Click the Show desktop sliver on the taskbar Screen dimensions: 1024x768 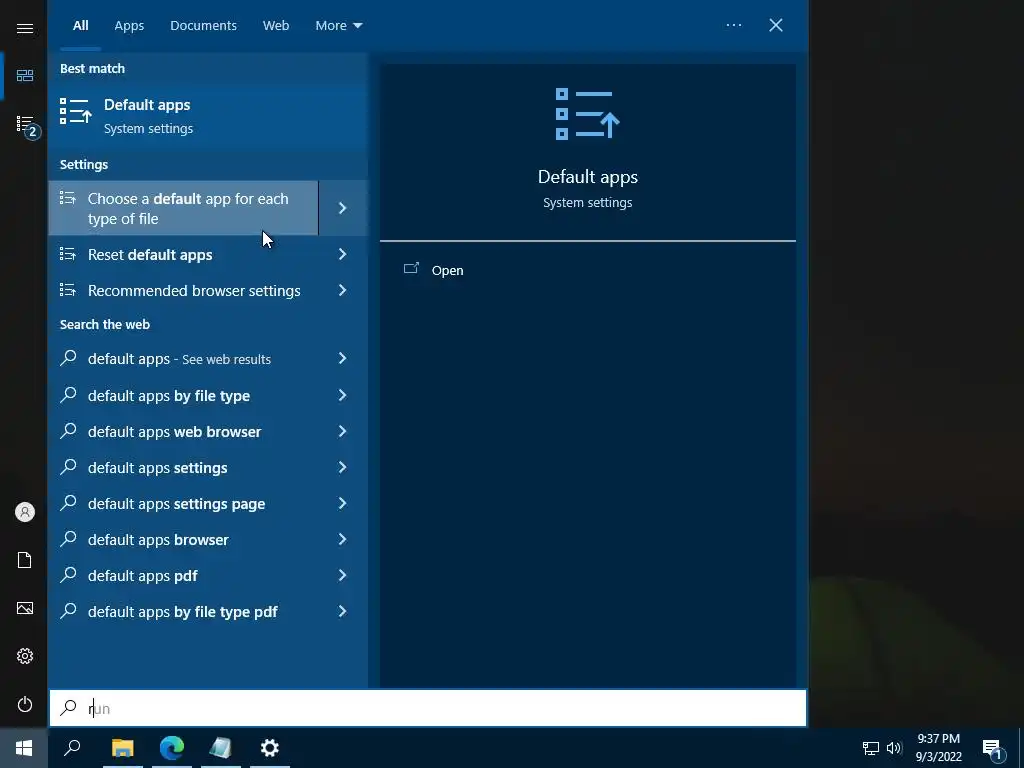click(x=1021, y=748)
